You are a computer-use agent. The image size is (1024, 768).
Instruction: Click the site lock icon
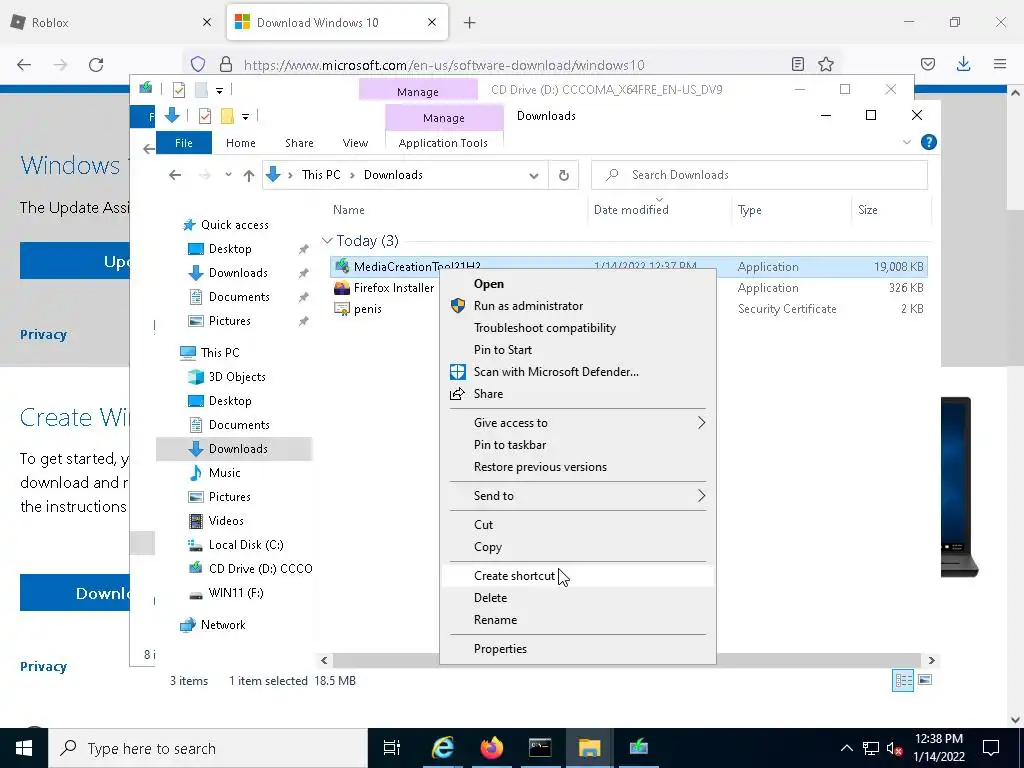point(226,64)
